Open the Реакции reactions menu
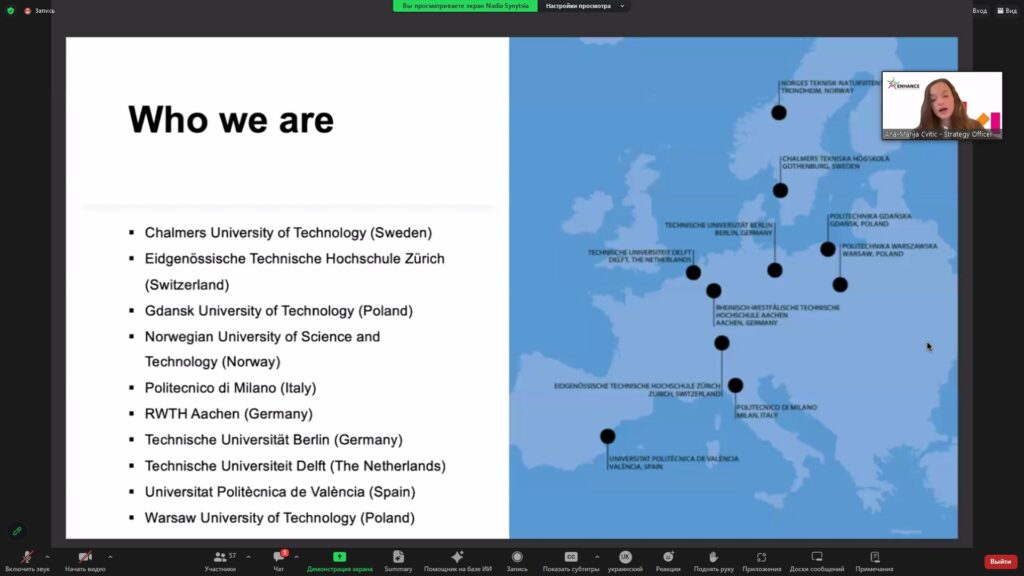Image resolution: width=1024 pixels, height=576 pixels. (x=668, y=558)
